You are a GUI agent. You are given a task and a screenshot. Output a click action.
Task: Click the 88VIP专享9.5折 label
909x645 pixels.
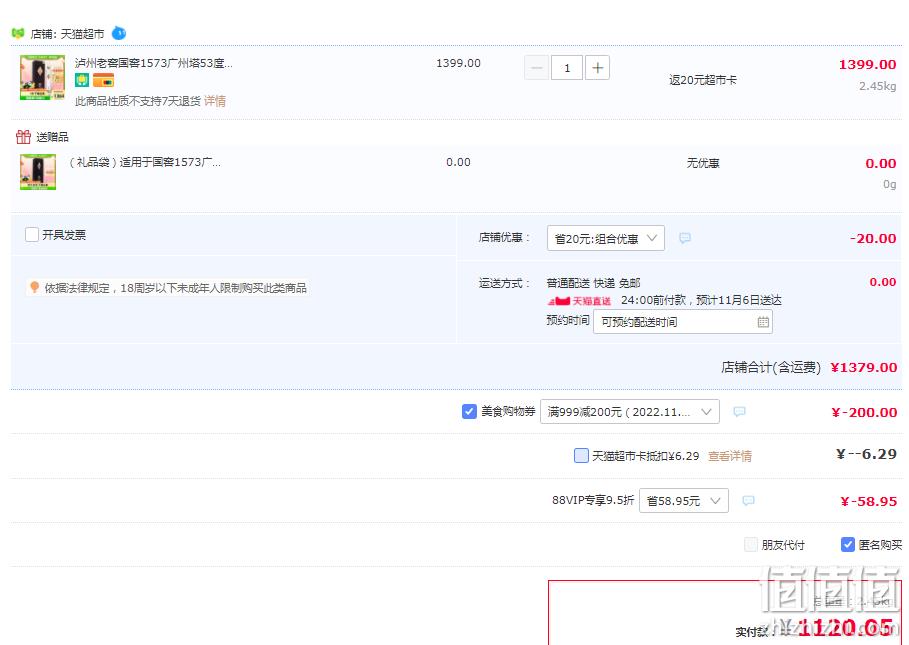point(592,500)
